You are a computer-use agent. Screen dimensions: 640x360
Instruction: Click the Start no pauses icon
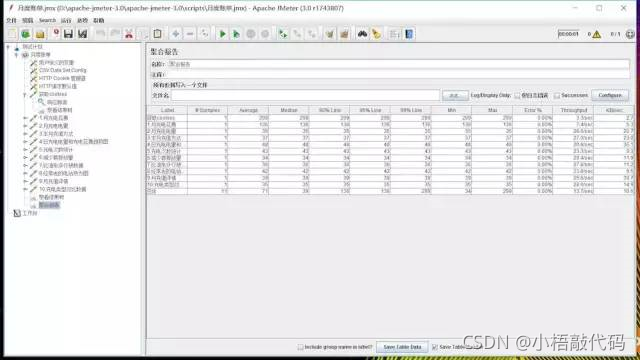click(x=236, y=34)
